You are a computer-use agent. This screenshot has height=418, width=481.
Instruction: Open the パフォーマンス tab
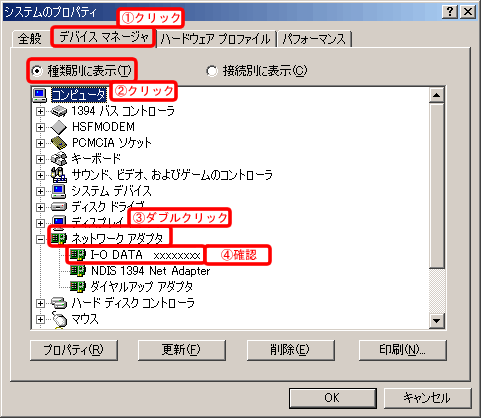(x=314, y=39)
